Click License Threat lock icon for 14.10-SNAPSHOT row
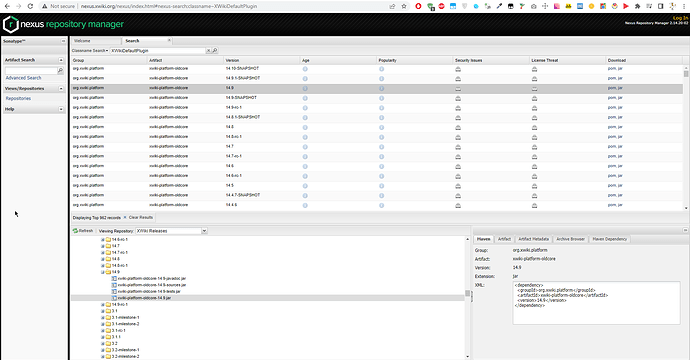 point(534,69)
